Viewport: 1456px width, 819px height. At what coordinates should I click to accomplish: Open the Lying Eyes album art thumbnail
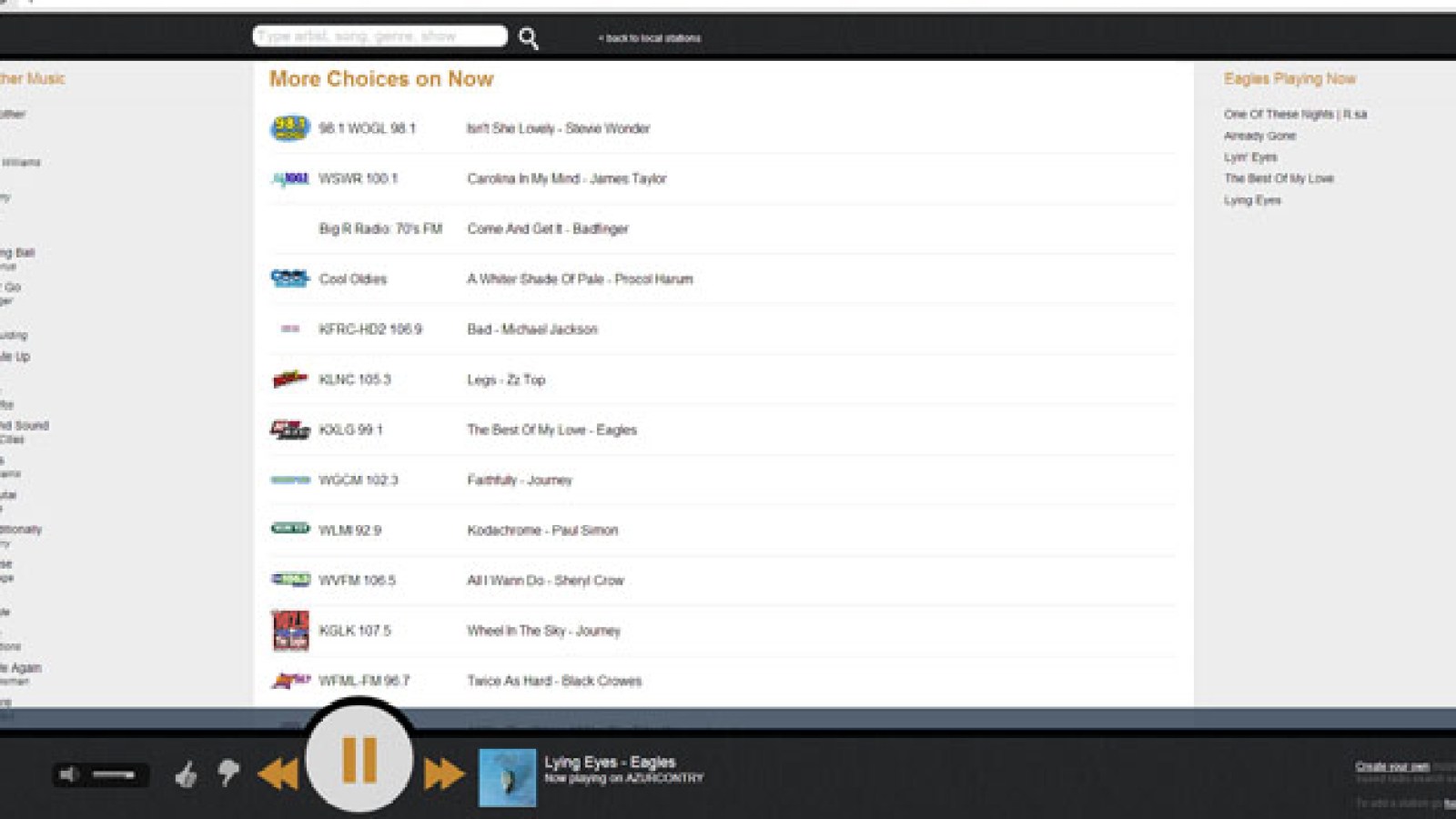click(507, 777)
